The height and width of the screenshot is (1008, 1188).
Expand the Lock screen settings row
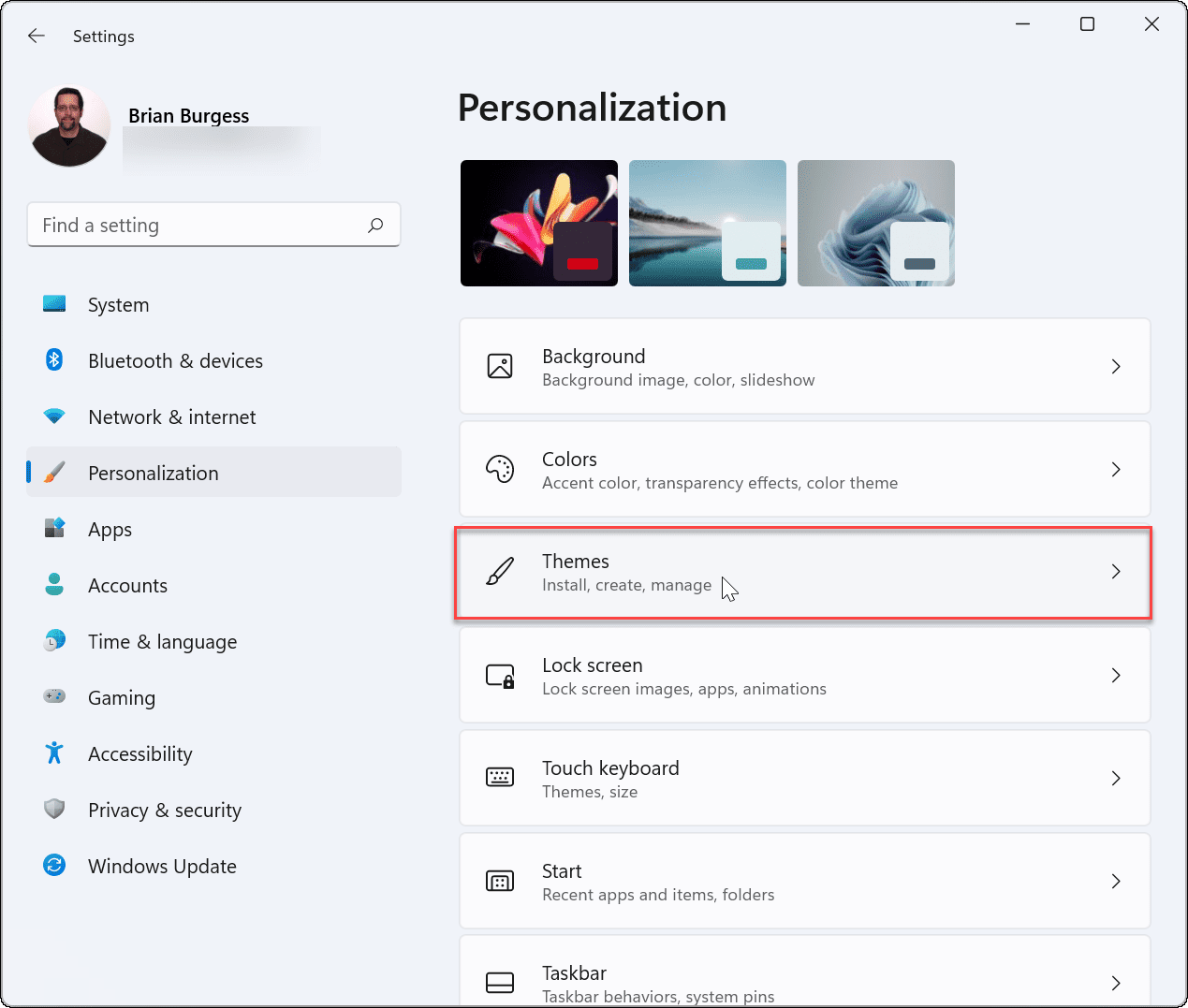(803, 675)
